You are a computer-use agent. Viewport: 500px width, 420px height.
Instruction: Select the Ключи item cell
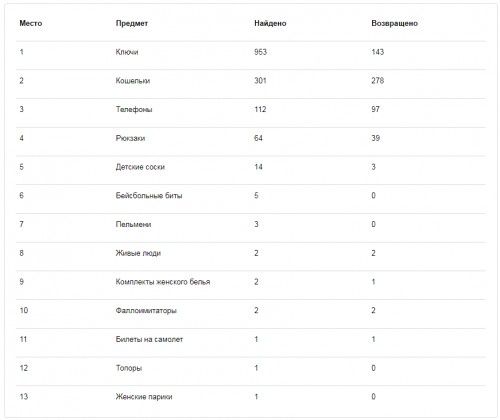click(x=127, y=52)
